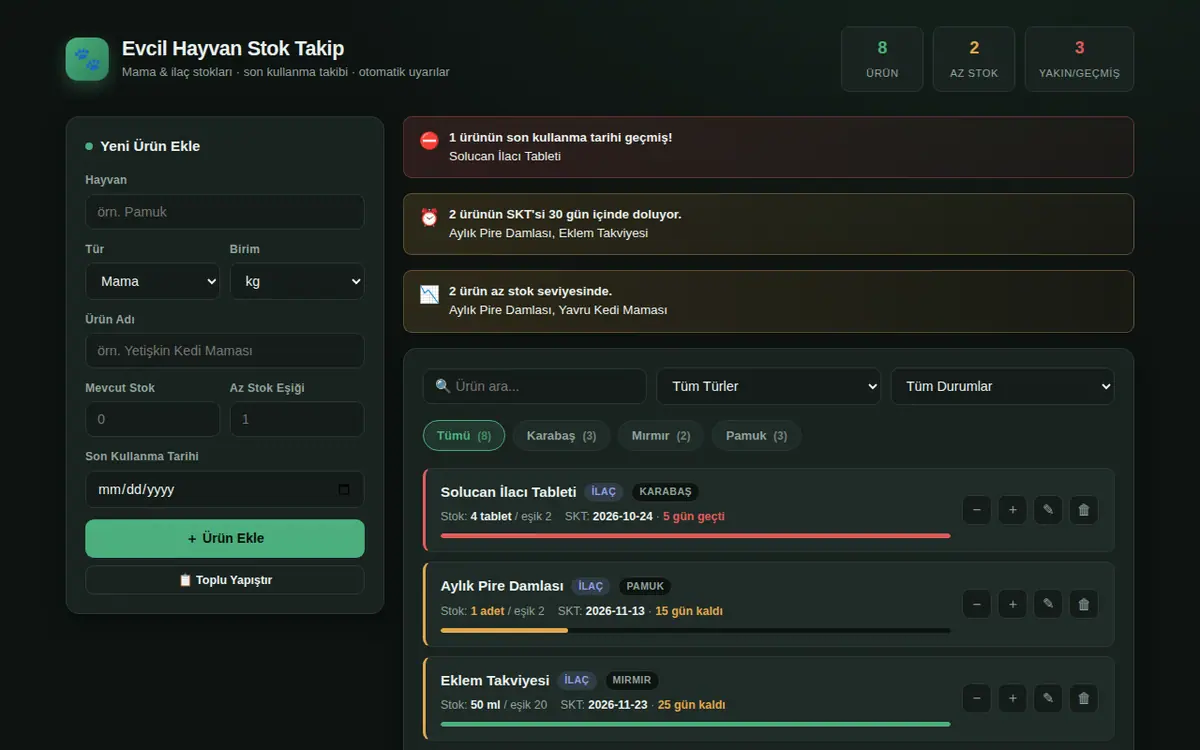The image size is (1200, 750).
Task: Click the Ürün counter card showing 8
Action: pos(882,59)
